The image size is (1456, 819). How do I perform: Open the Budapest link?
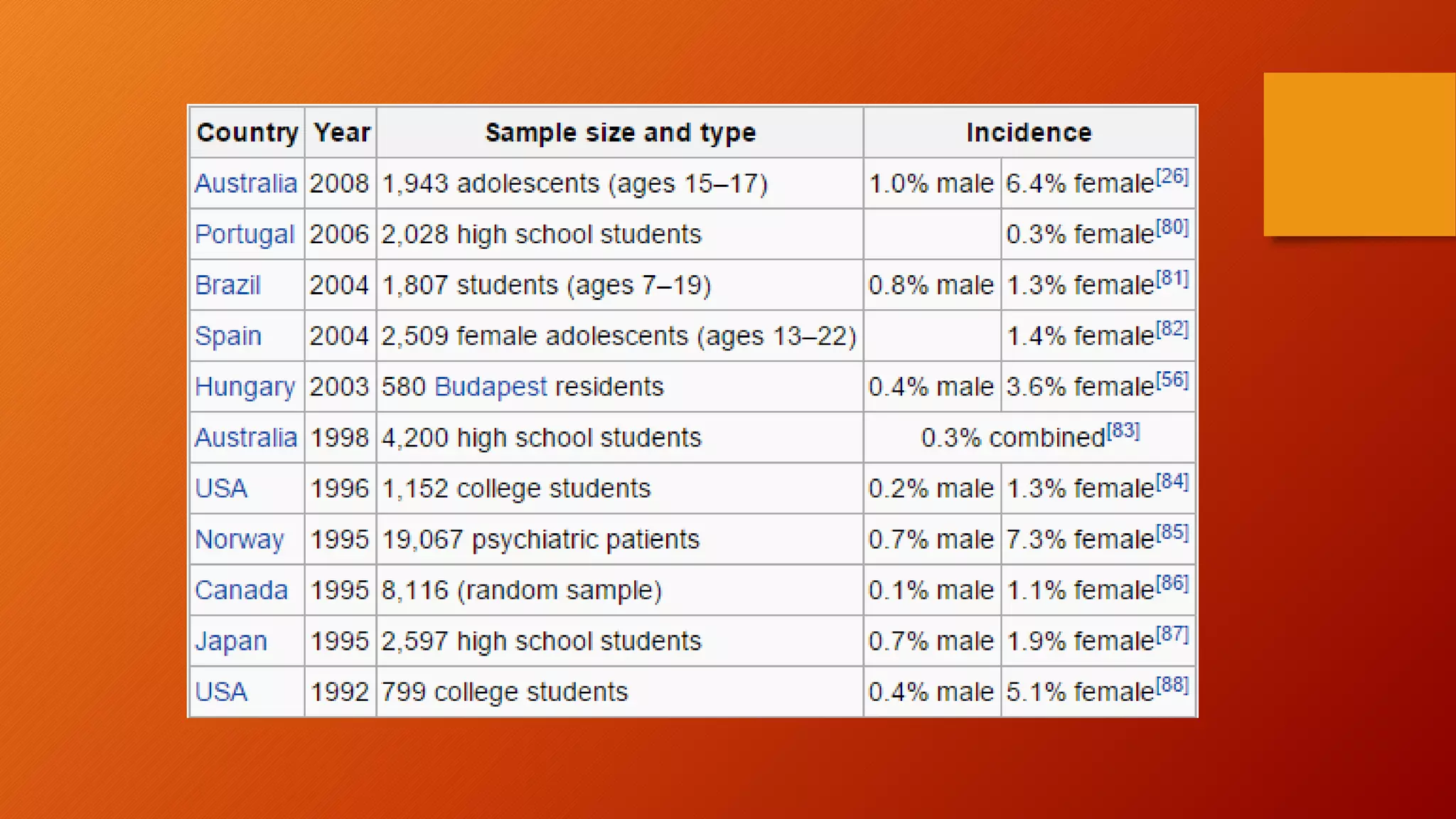coord(490,387)
